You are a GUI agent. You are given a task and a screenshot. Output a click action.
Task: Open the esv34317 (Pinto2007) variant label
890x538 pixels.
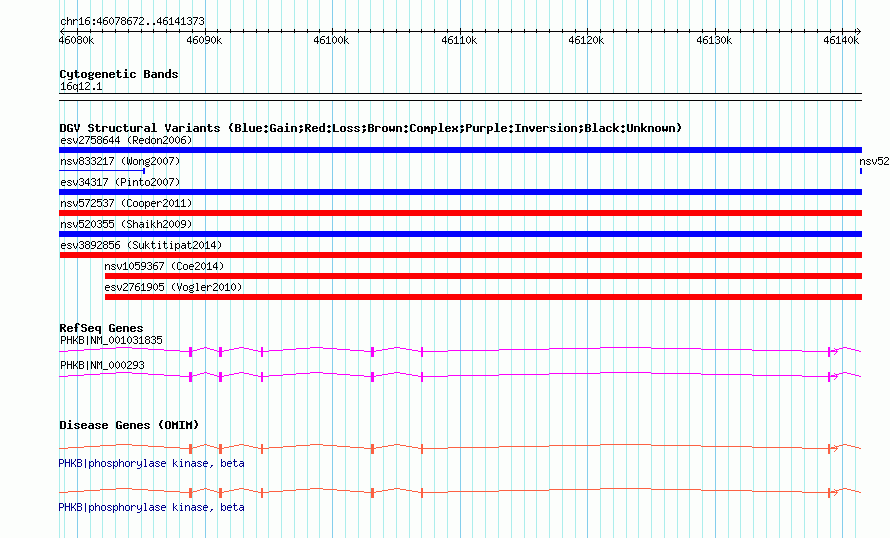pos(120,182)
